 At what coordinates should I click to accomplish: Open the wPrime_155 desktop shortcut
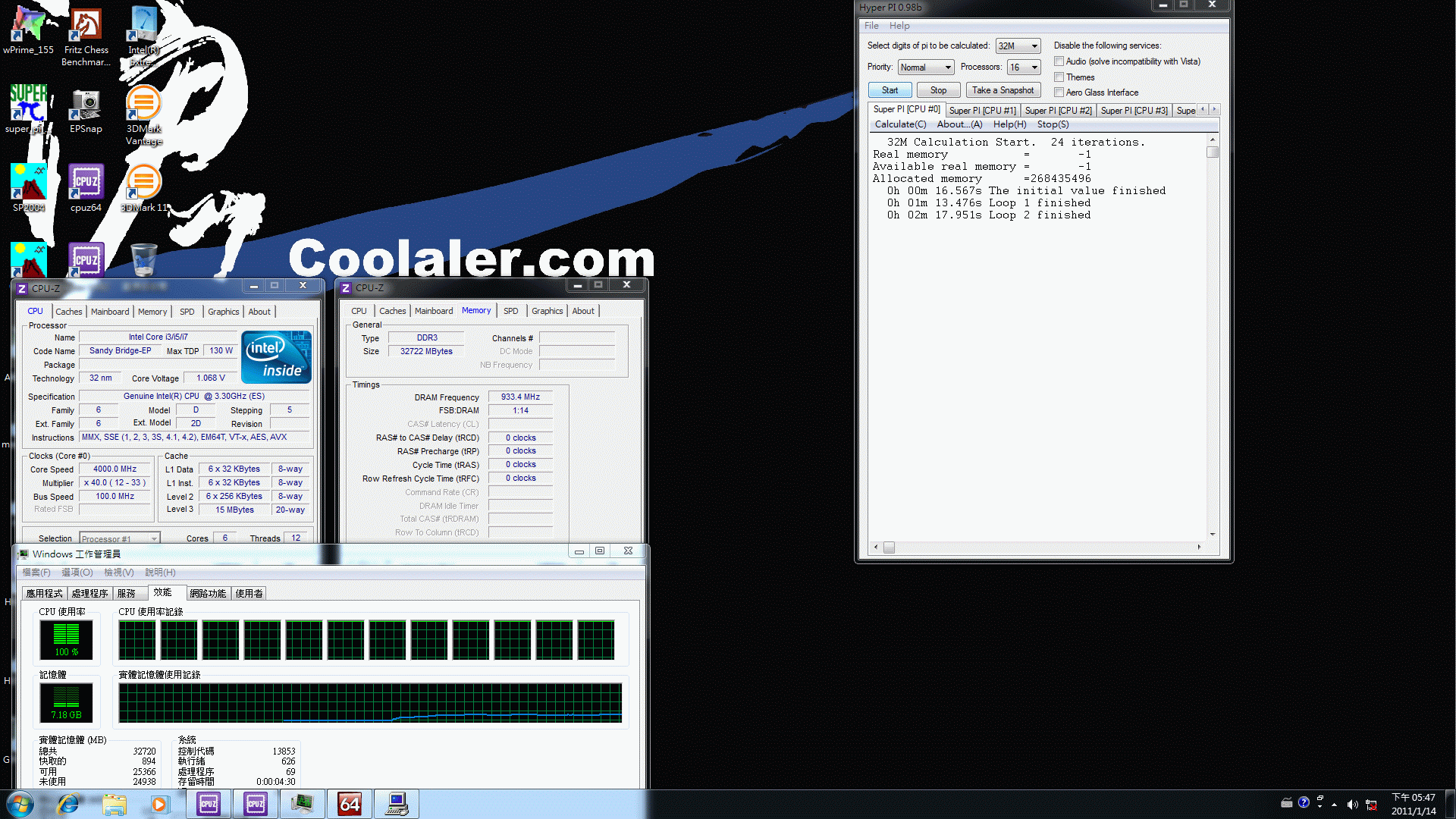tap(28, 30)
